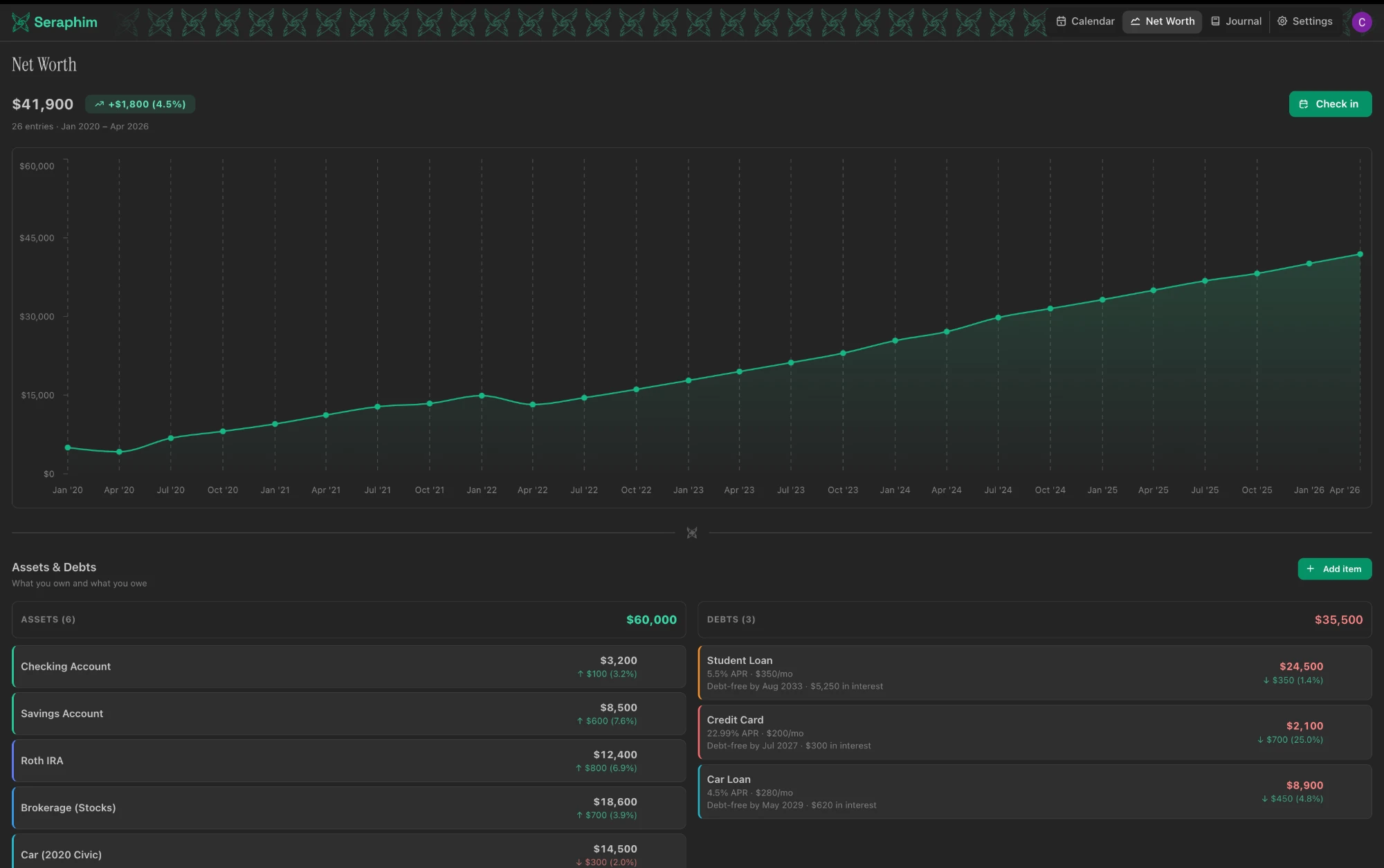
Task: Click the Check in button
Action: click(1330, 104)
